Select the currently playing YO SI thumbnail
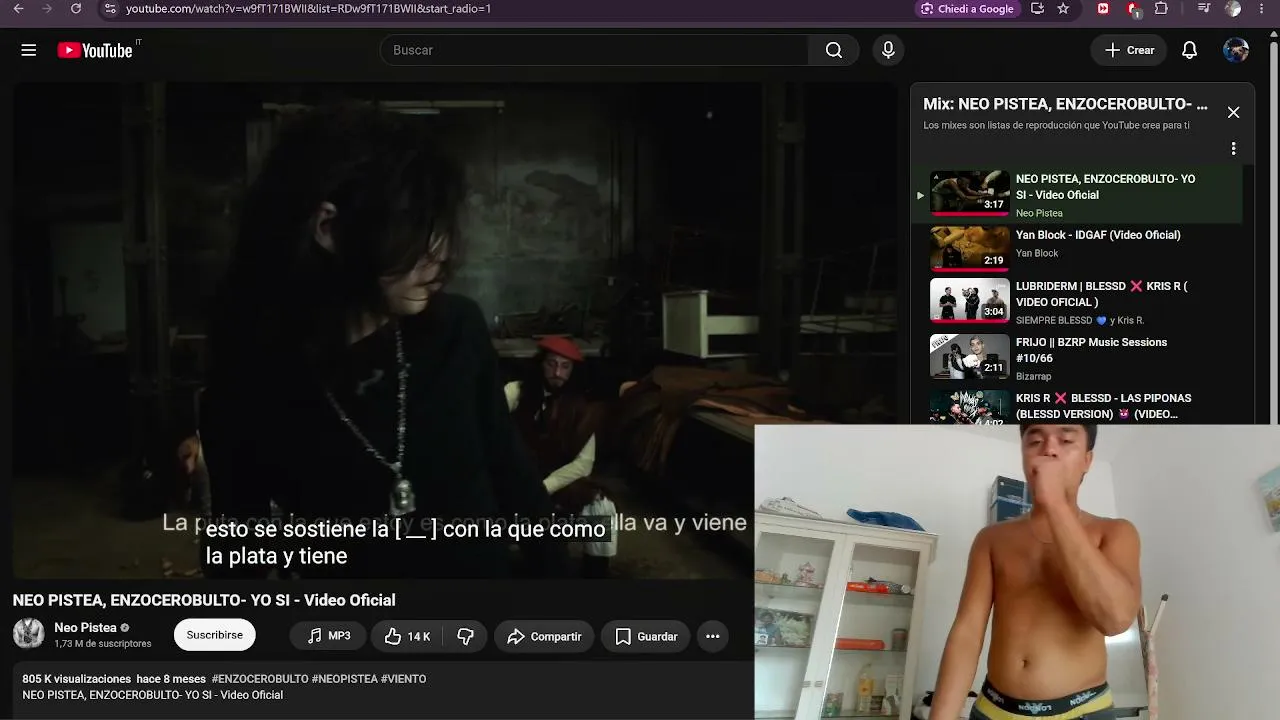The height and width of the screenshot is (720, 1280). [x=970, y=193]
